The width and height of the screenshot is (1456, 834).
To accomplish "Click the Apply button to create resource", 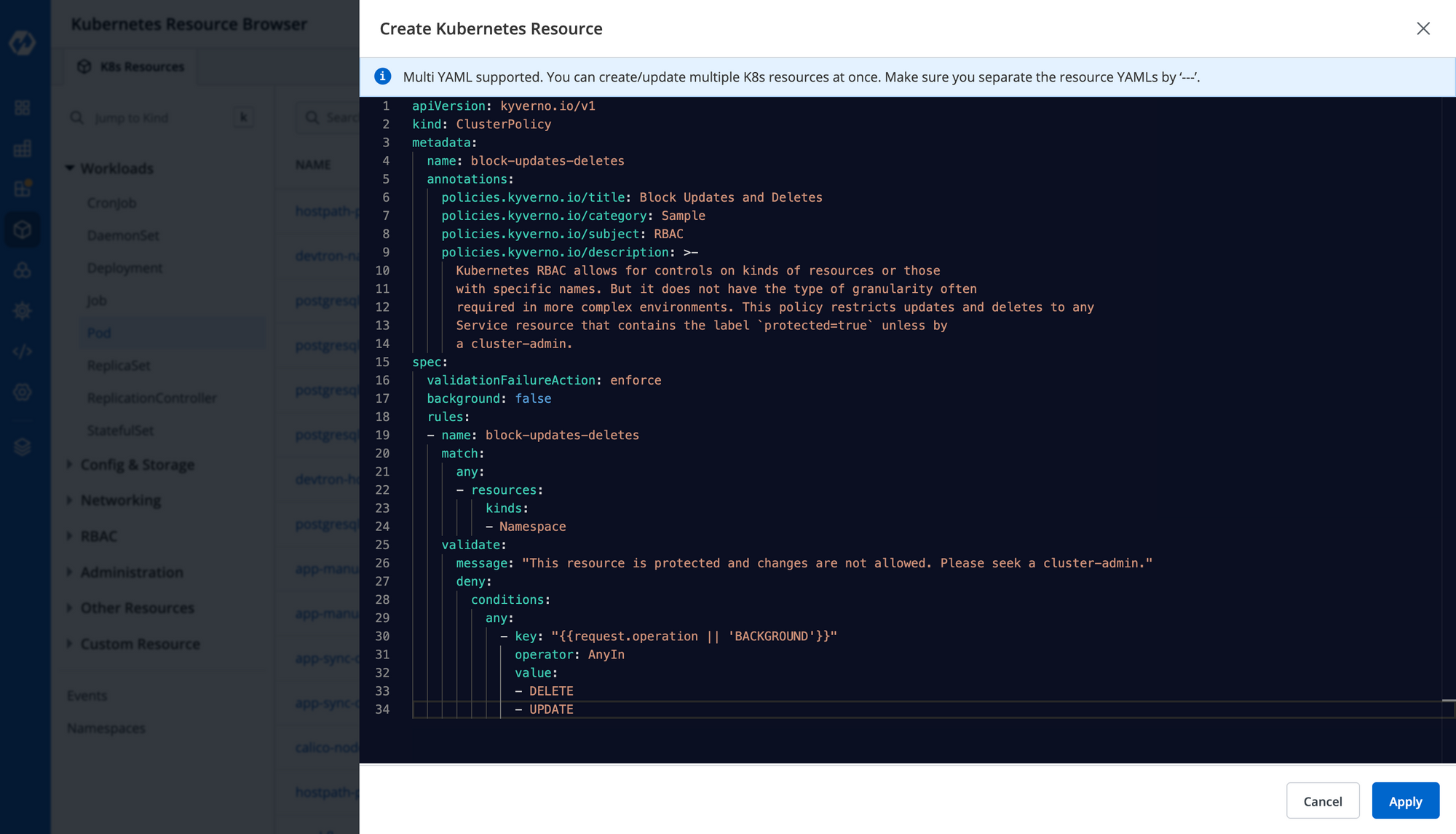I will 1405,800.
